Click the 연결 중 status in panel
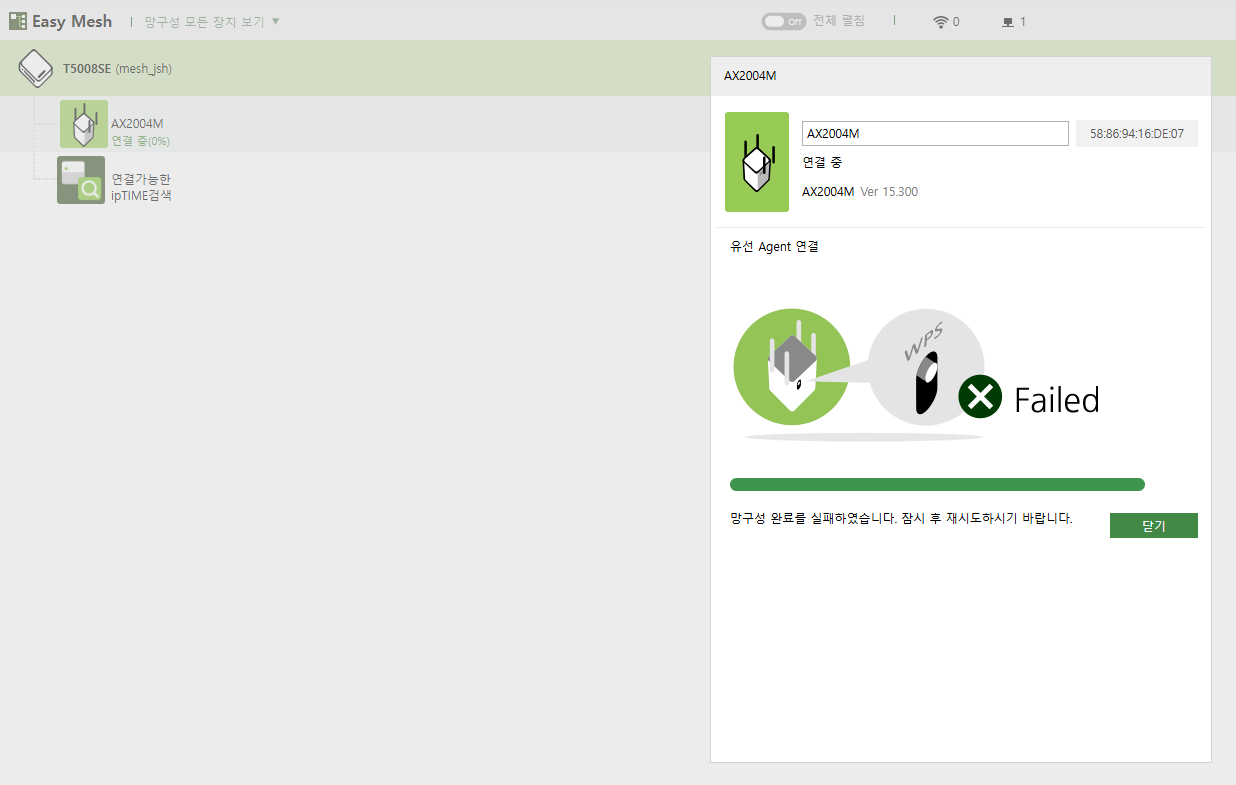1236x785 pixels. [822, 162]
